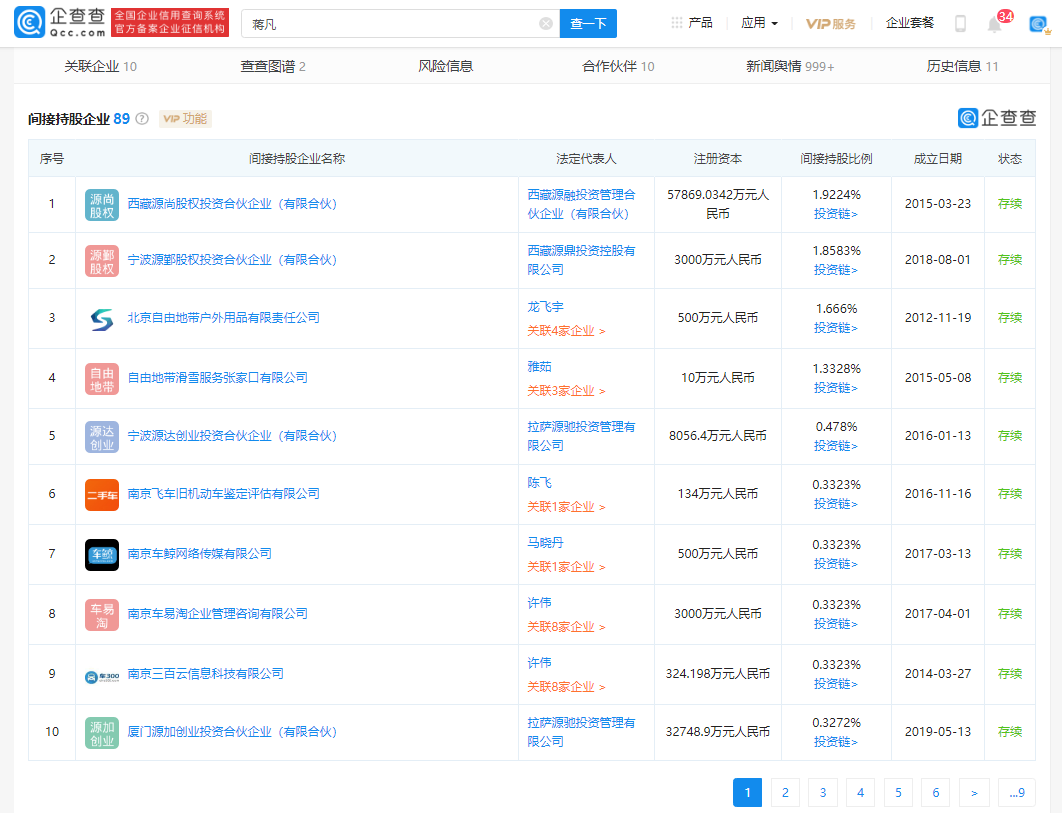Viewport: 1062px width, 813px height.
Task: View 投资链 for the 1.9224% holding
Action: pyautogui.click(x=836, y=214)
